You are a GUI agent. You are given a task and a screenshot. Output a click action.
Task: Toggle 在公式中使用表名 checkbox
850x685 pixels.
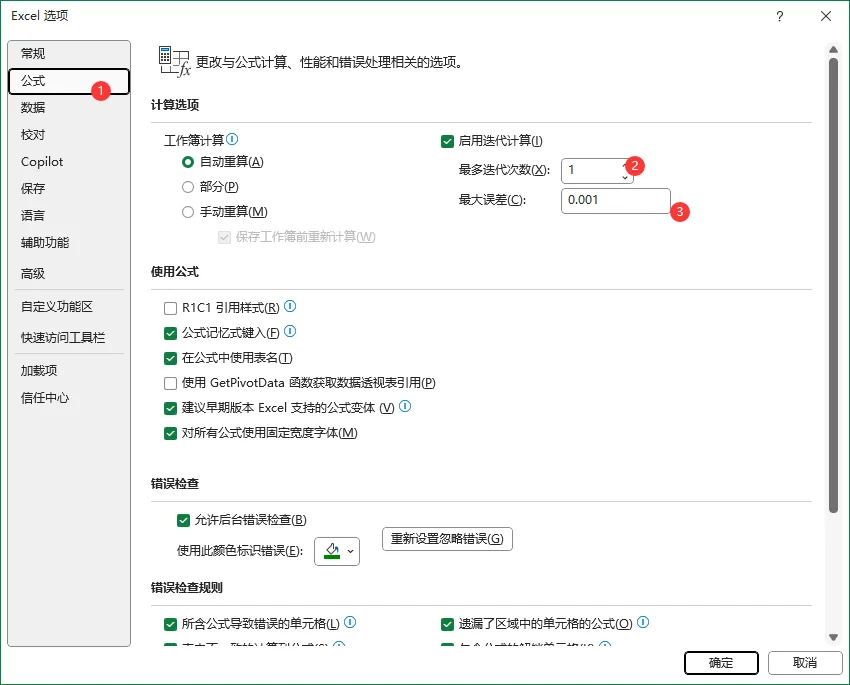[170, 358]
